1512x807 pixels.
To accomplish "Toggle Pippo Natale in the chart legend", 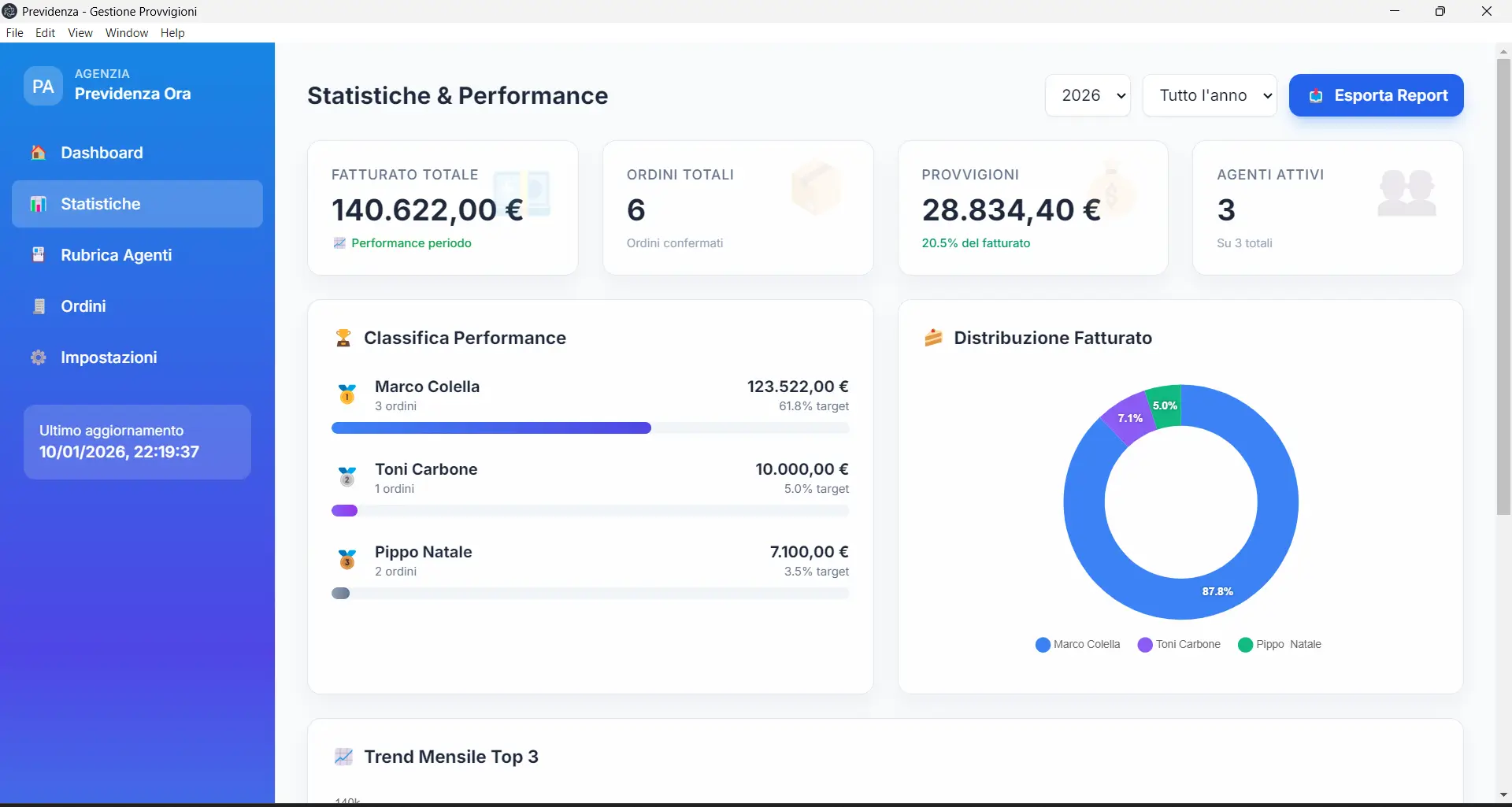I will [x=1279, y=645].
